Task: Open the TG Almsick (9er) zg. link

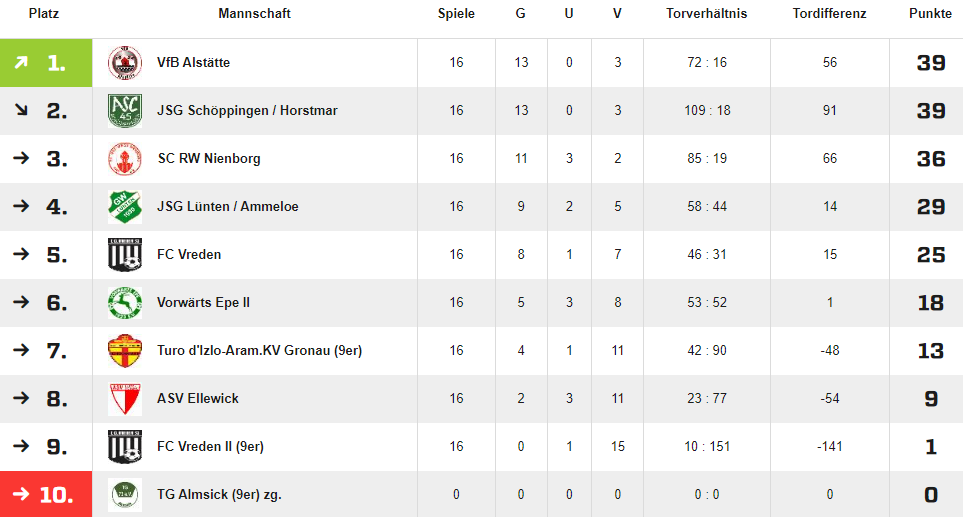Action: pos(219,494)
